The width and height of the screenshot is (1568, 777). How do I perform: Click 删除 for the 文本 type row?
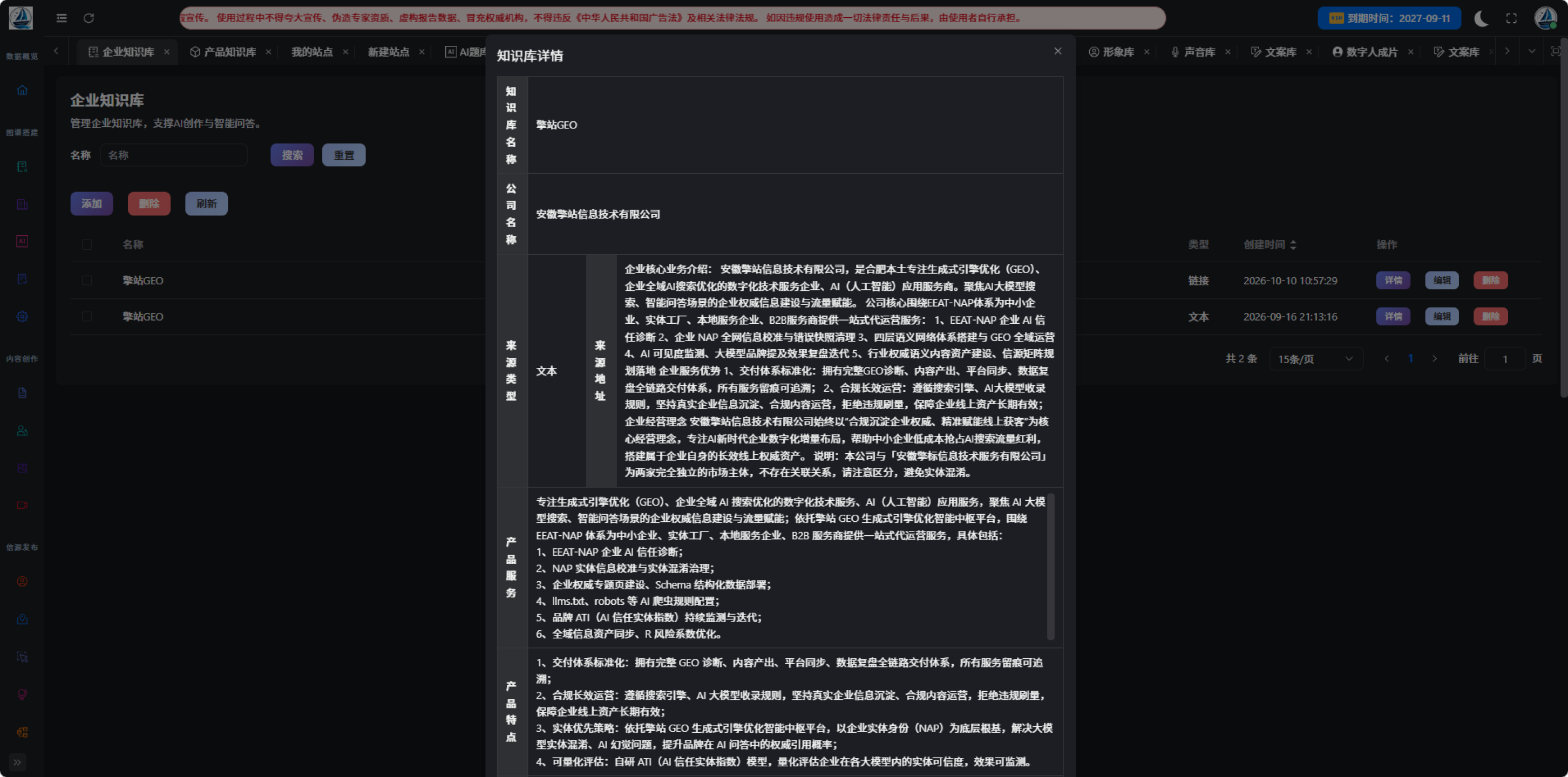click(x=1491, y=316)
